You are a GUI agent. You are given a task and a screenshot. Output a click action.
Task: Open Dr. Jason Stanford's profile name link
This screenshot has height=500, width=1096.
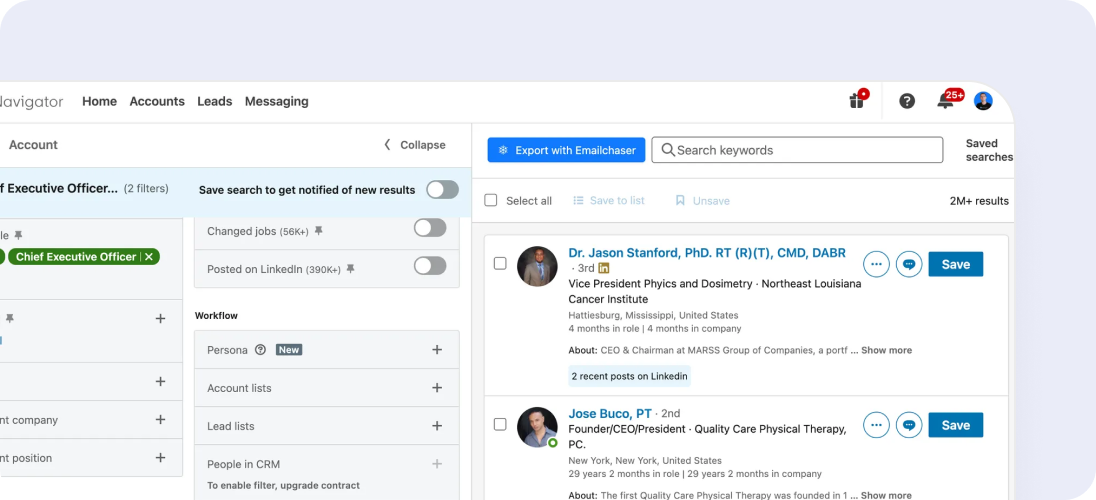coord(707,253)
